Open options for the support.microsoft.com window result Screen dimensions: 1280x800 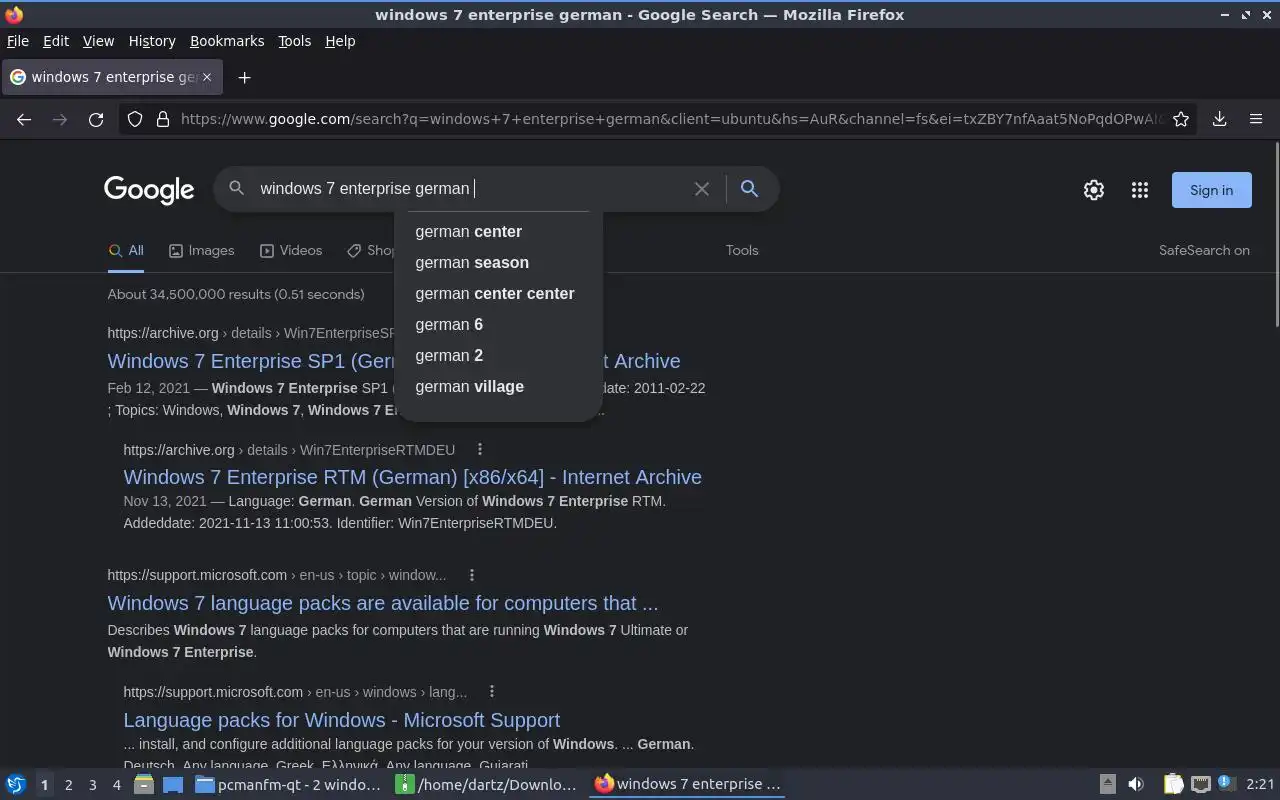click(x=472, y=575)
